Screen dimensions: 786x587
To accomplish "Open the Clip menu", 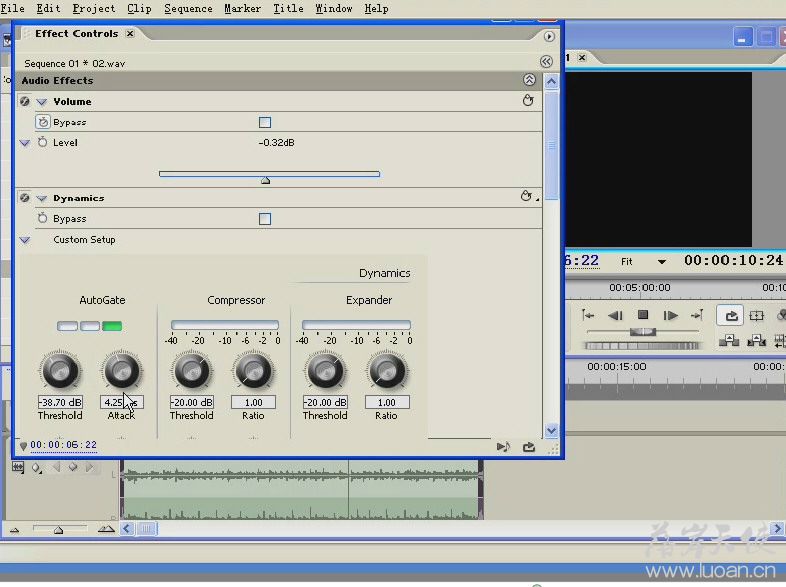I will click(139, 9).
